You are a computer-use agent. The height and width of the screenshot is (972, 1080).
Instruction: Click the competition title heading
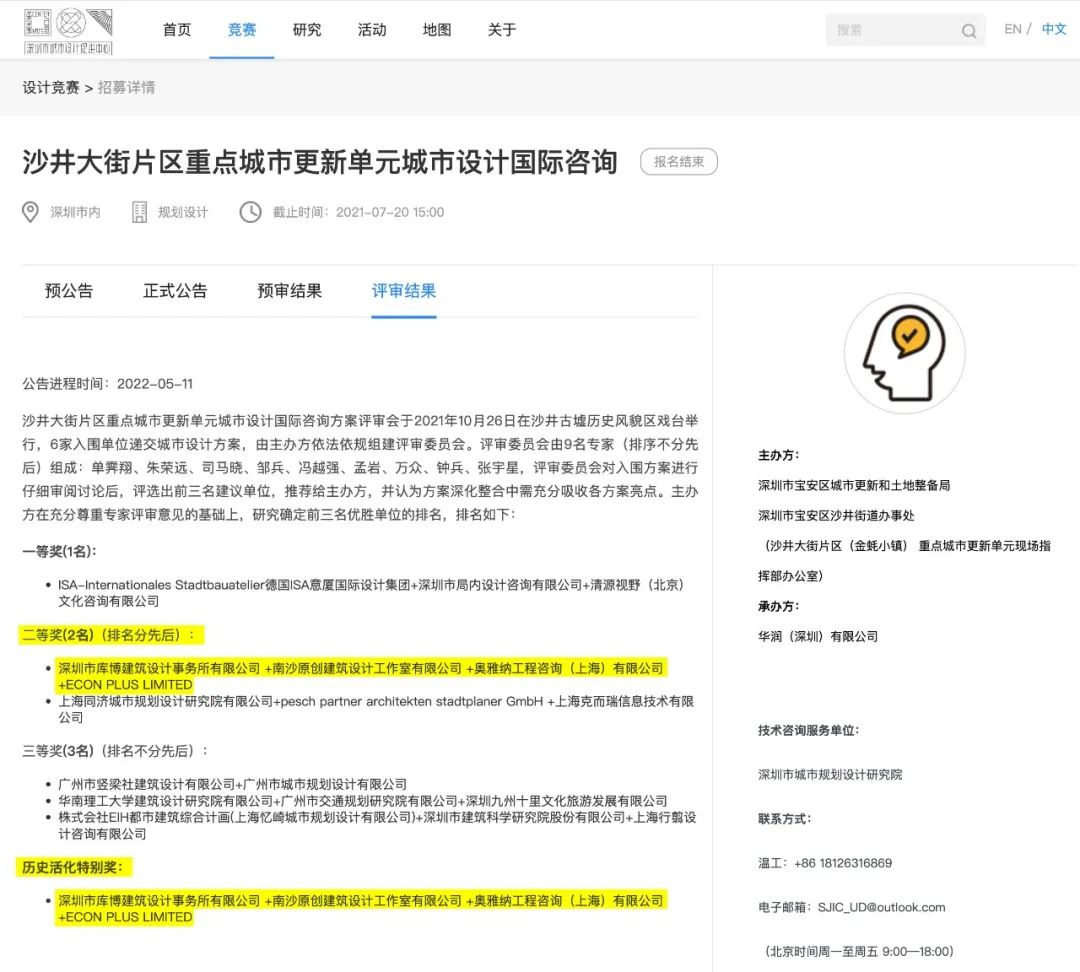[320, 162]
